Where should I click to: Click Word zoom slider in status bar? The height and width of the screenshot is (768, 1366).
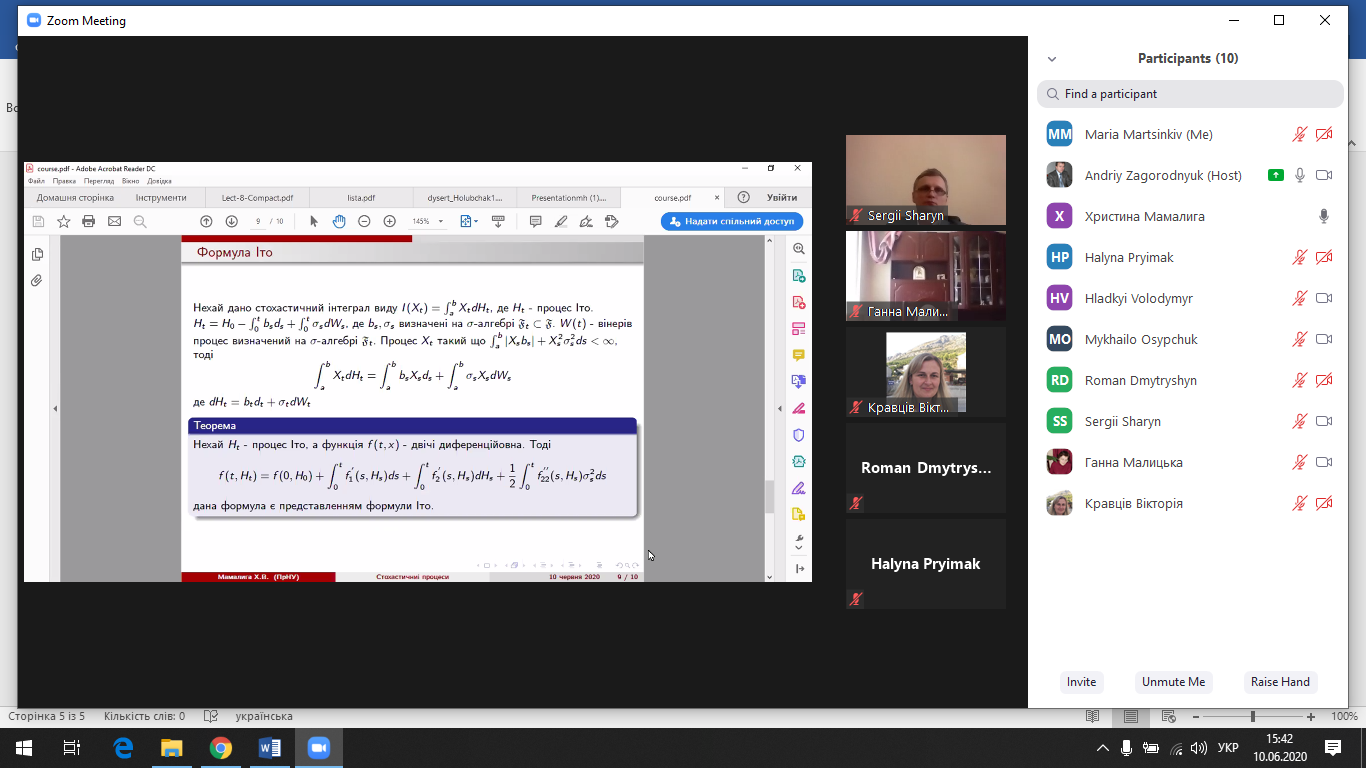[x=1252, y=717]
